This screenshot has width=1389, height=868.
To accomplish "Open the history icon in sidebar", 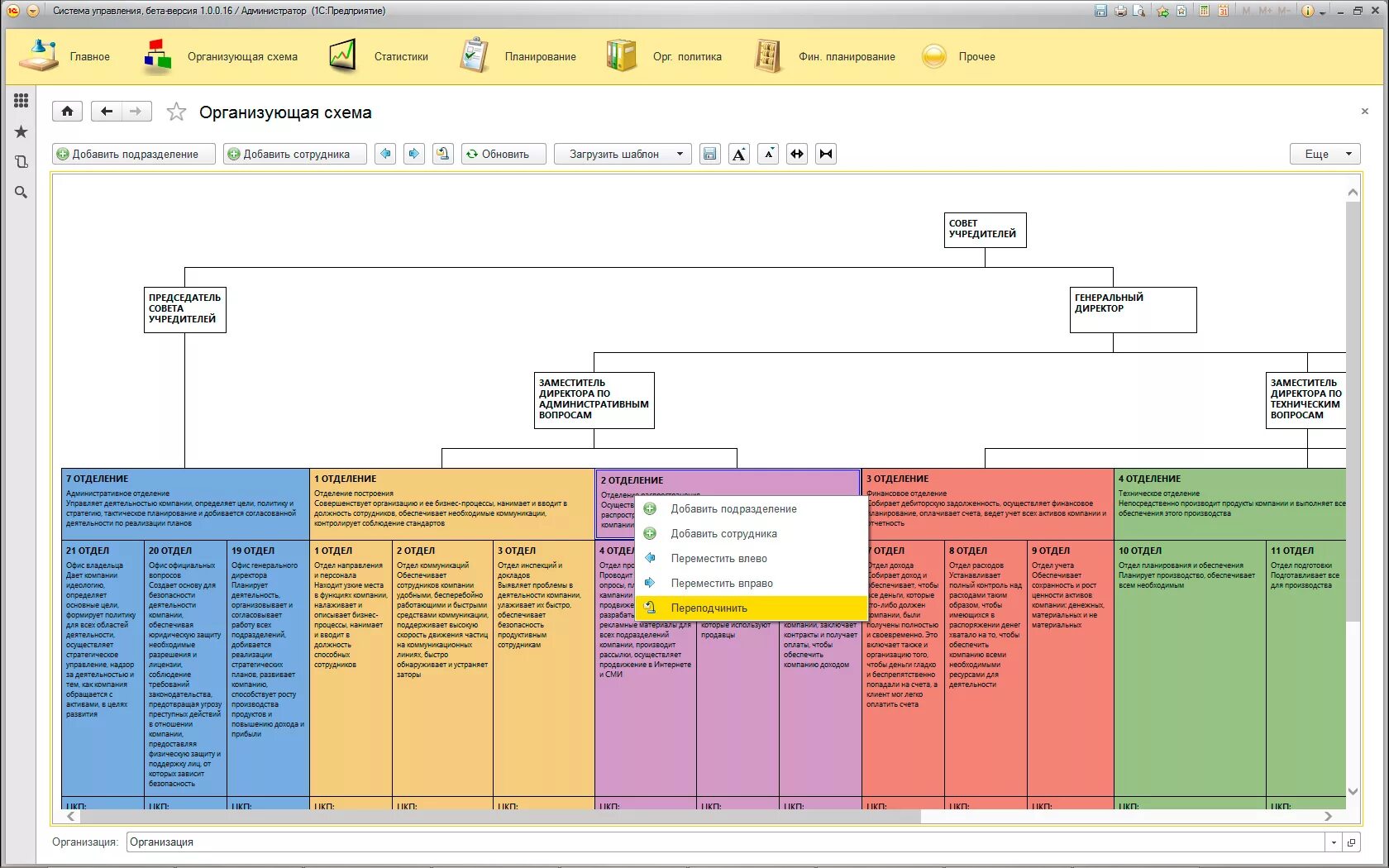I will point(21,162).
